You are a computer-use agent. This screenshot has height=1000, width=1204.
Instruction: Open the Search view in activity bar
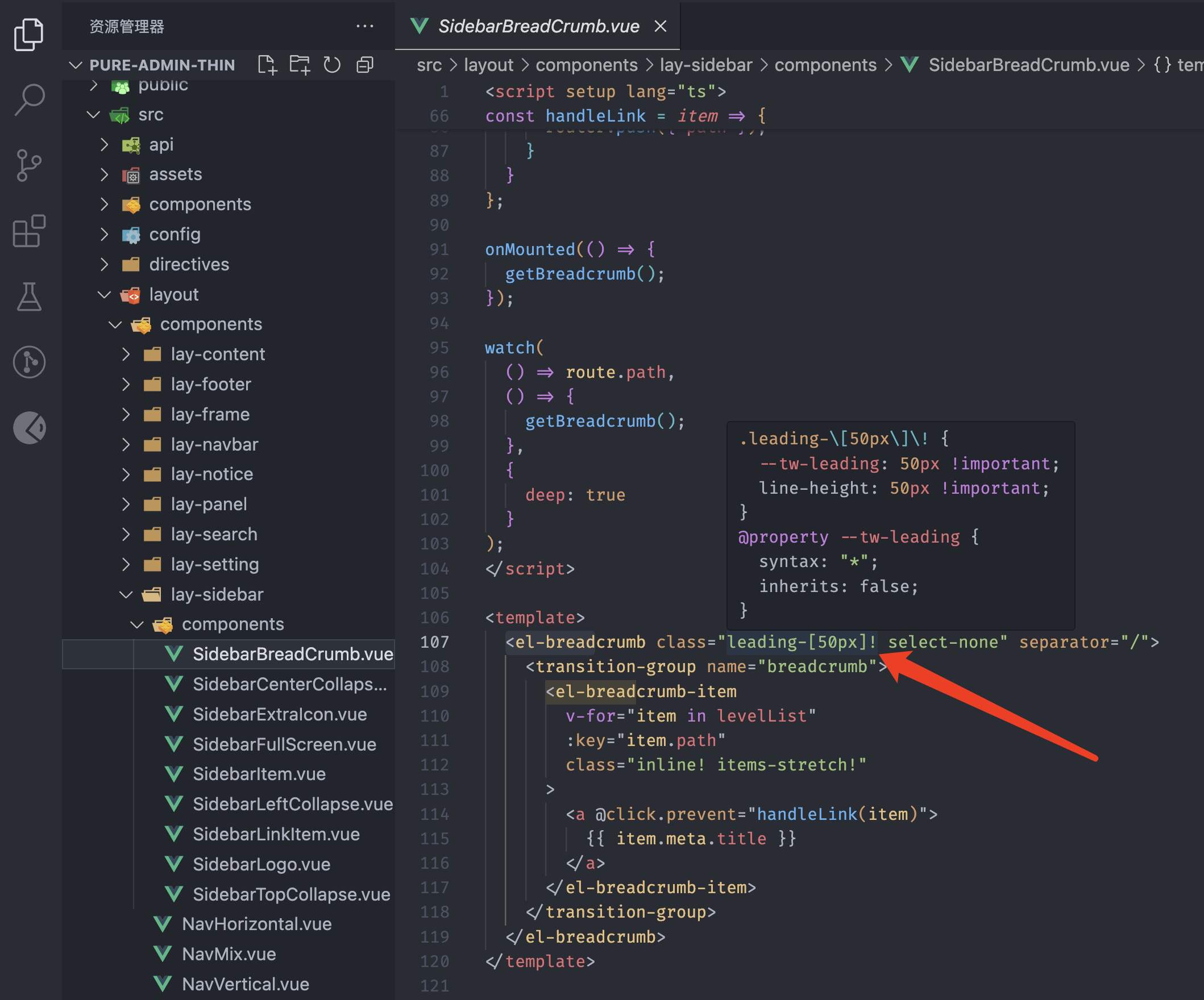[x=29, y=99]
